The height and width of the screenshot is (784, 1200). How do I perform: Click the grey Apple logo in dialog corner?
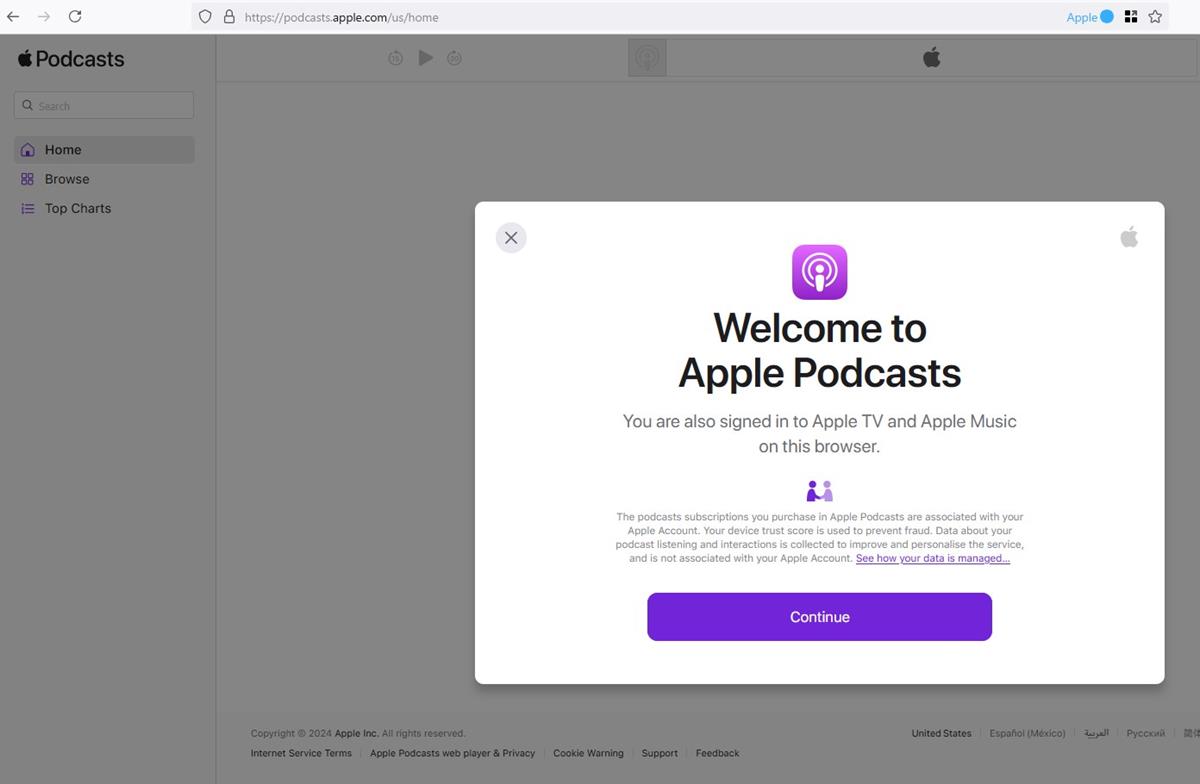point(1129,237)
